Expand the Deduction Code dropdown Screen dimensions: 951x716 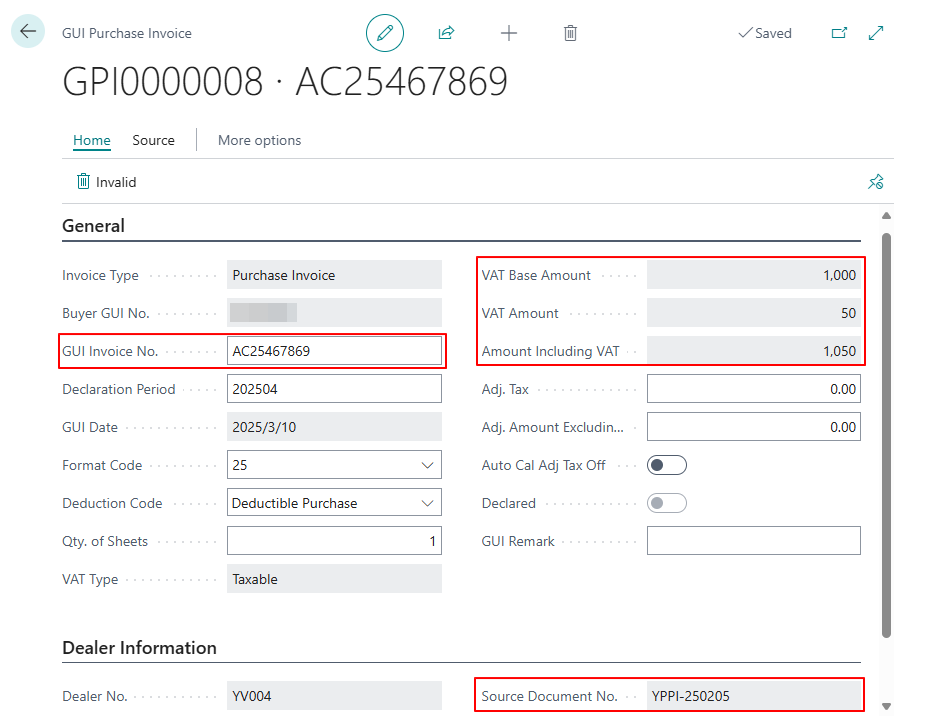334,503
